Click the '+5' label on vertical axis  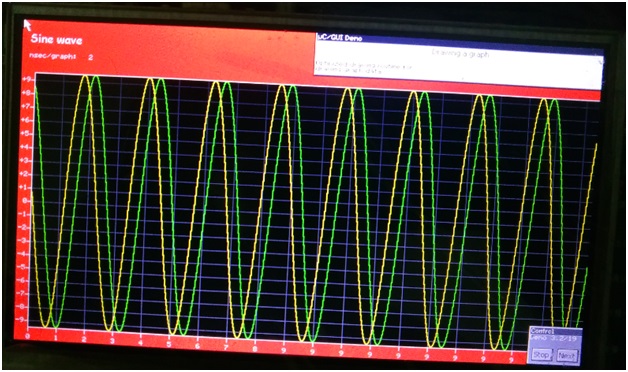click(25, 133)
